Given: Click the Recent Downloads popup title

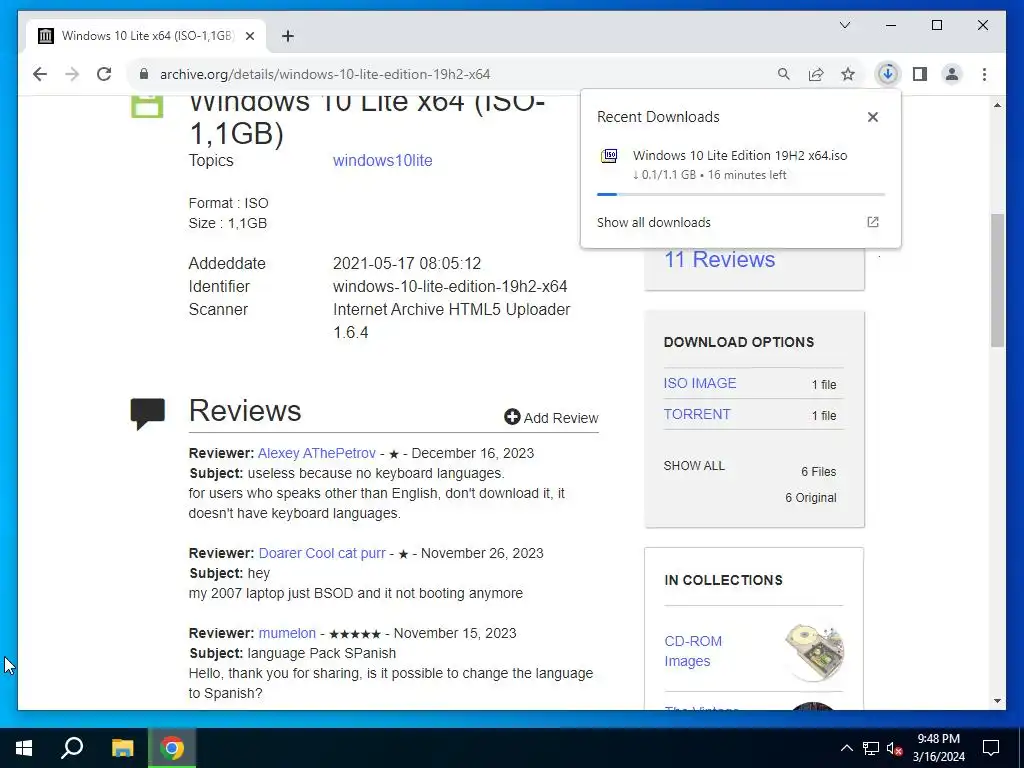Looking at the screenshot, I should coord(658,117).
